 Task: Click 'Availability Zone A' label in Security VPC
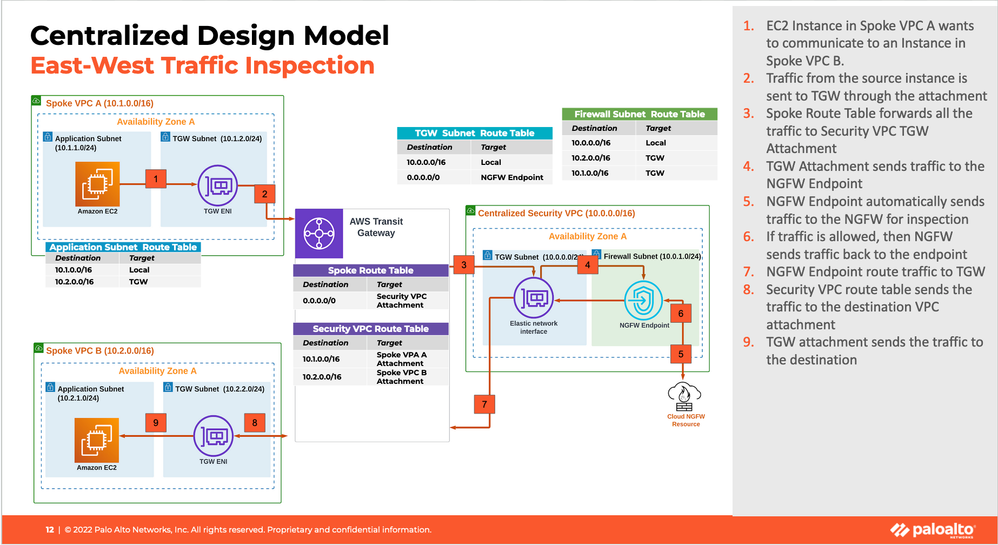[x=587, y=236]
